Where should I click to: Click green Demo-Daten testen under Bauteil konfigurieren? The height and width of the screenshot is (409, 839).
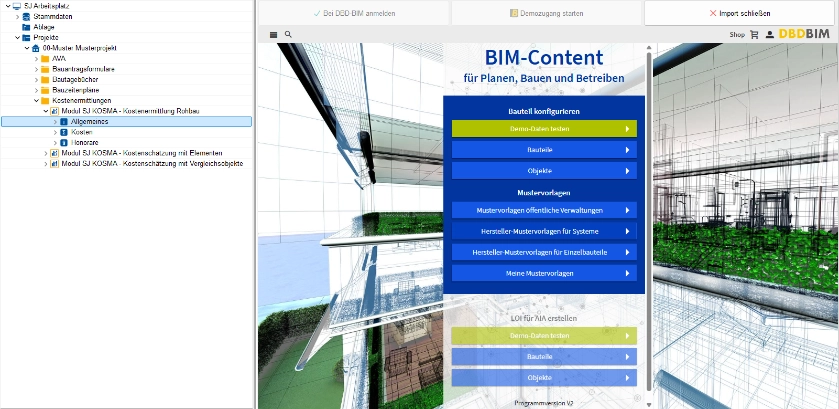544,128
